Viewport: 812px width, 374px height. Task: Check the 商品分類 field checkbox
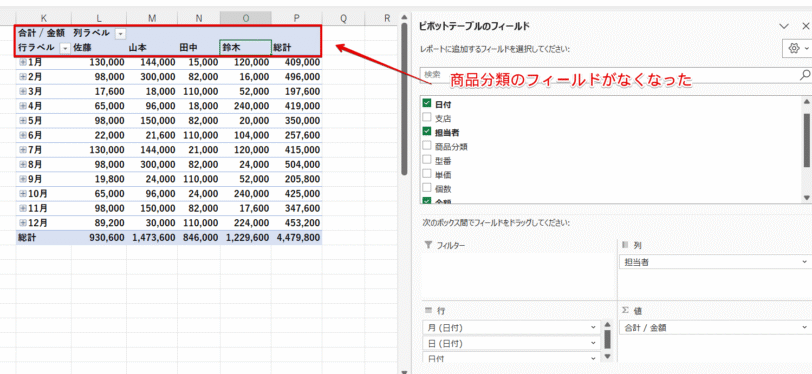pyautogui.click(x=427, y=146)
